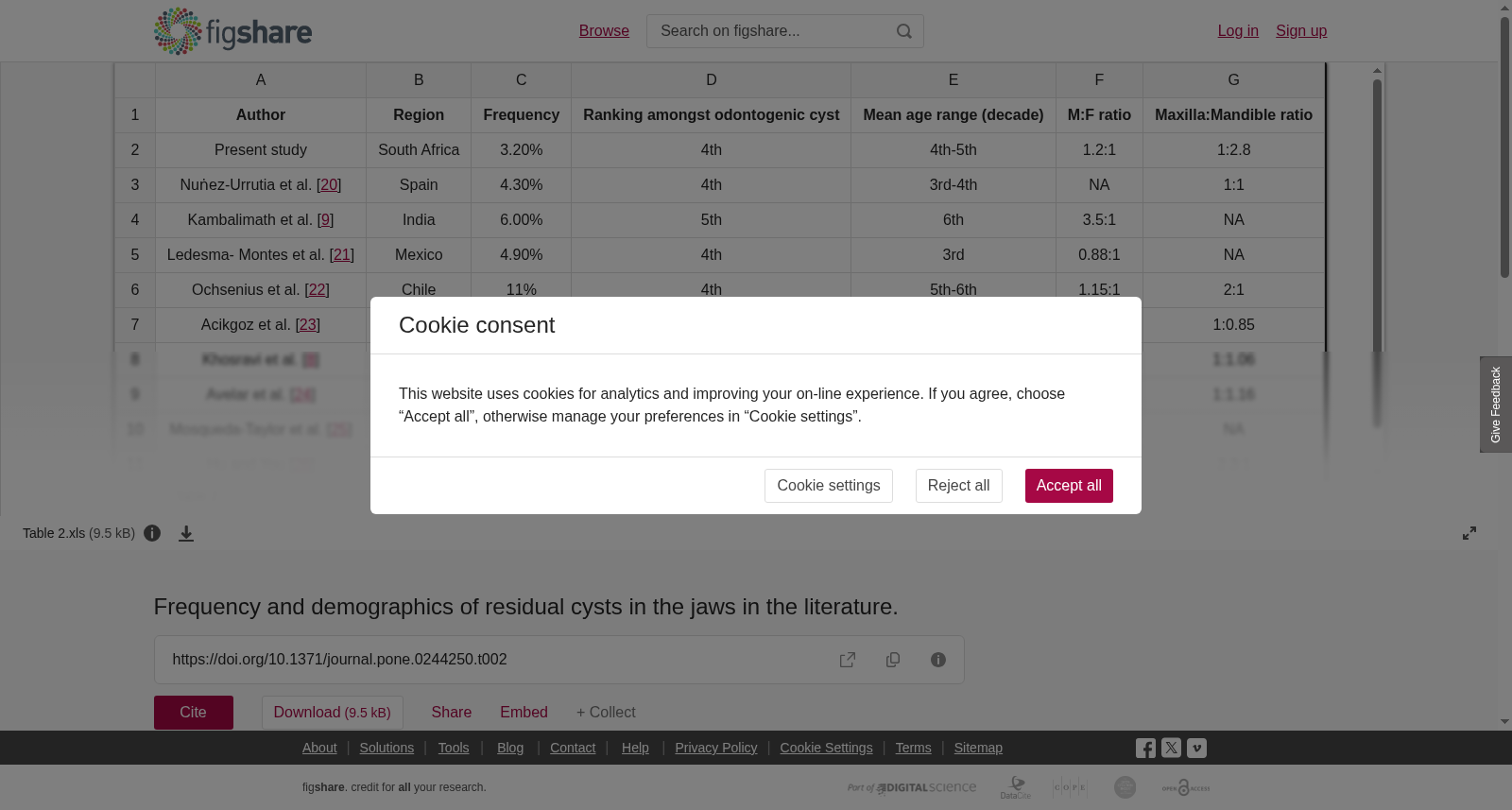Open DOI link in new window
Image resolution: width=1512 pixels, height=810 pixels.
[848, 660]
